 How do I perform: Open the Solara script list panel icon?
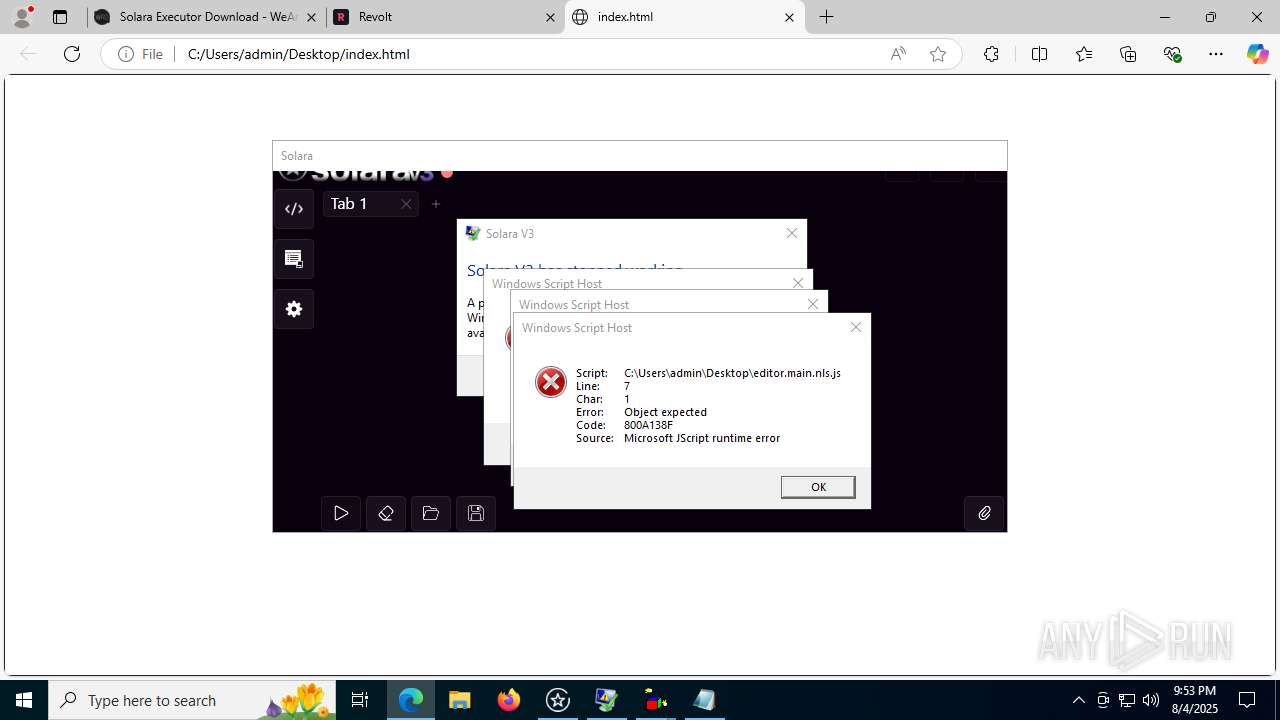[294, 259]
